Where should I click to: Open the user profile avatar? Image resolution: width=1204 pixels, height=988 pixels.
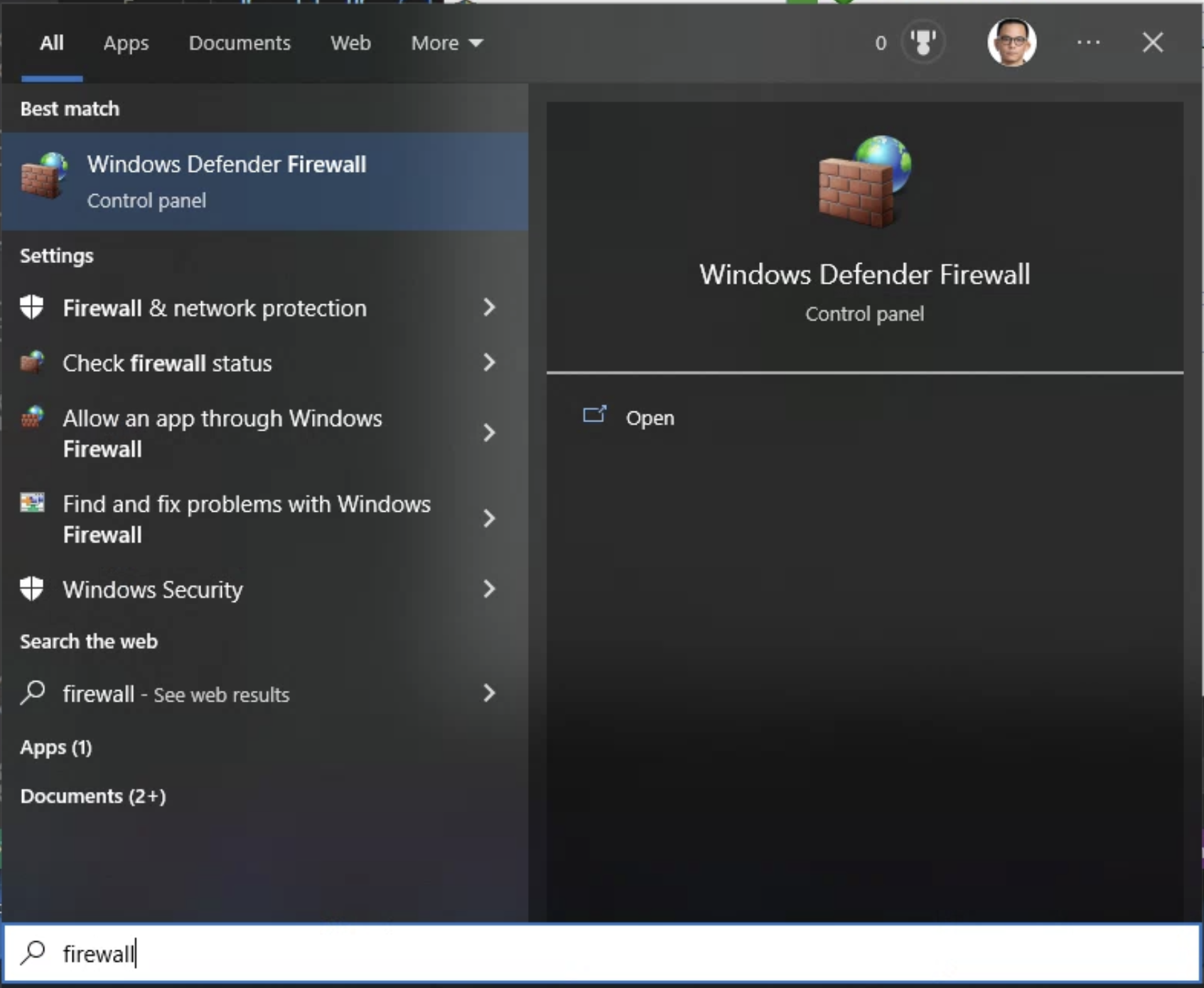(x=1011, y=43)
